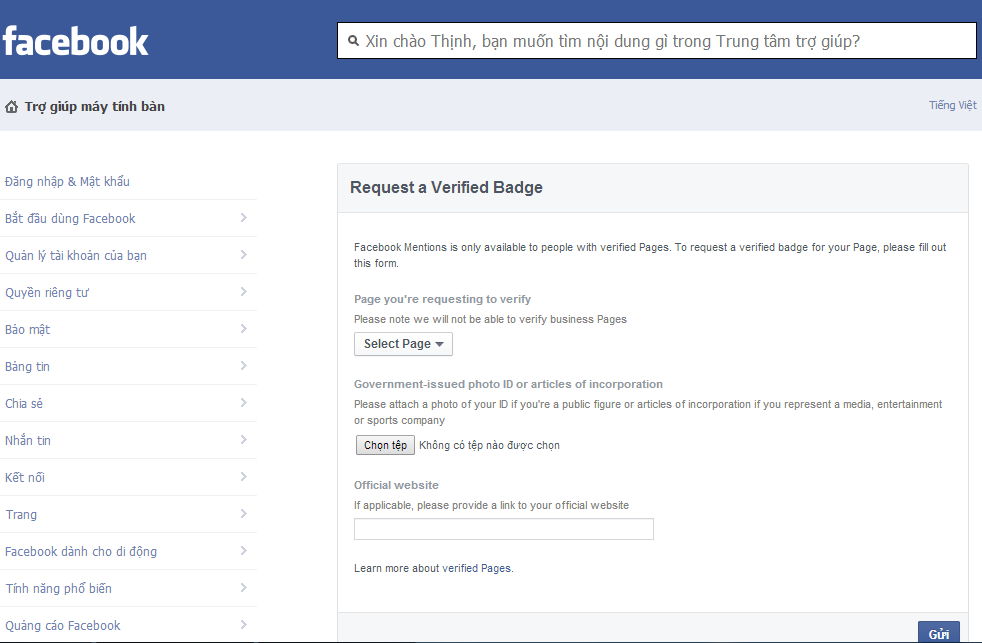Open Bảng tin topic
Screen dimensions: 982x643
(27, 366)
